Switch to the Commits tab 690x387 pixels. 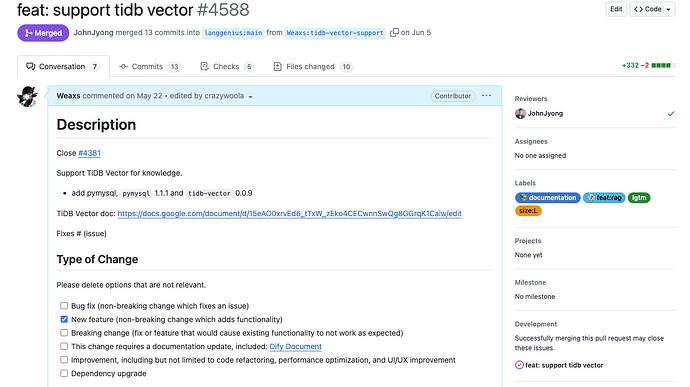150,66
